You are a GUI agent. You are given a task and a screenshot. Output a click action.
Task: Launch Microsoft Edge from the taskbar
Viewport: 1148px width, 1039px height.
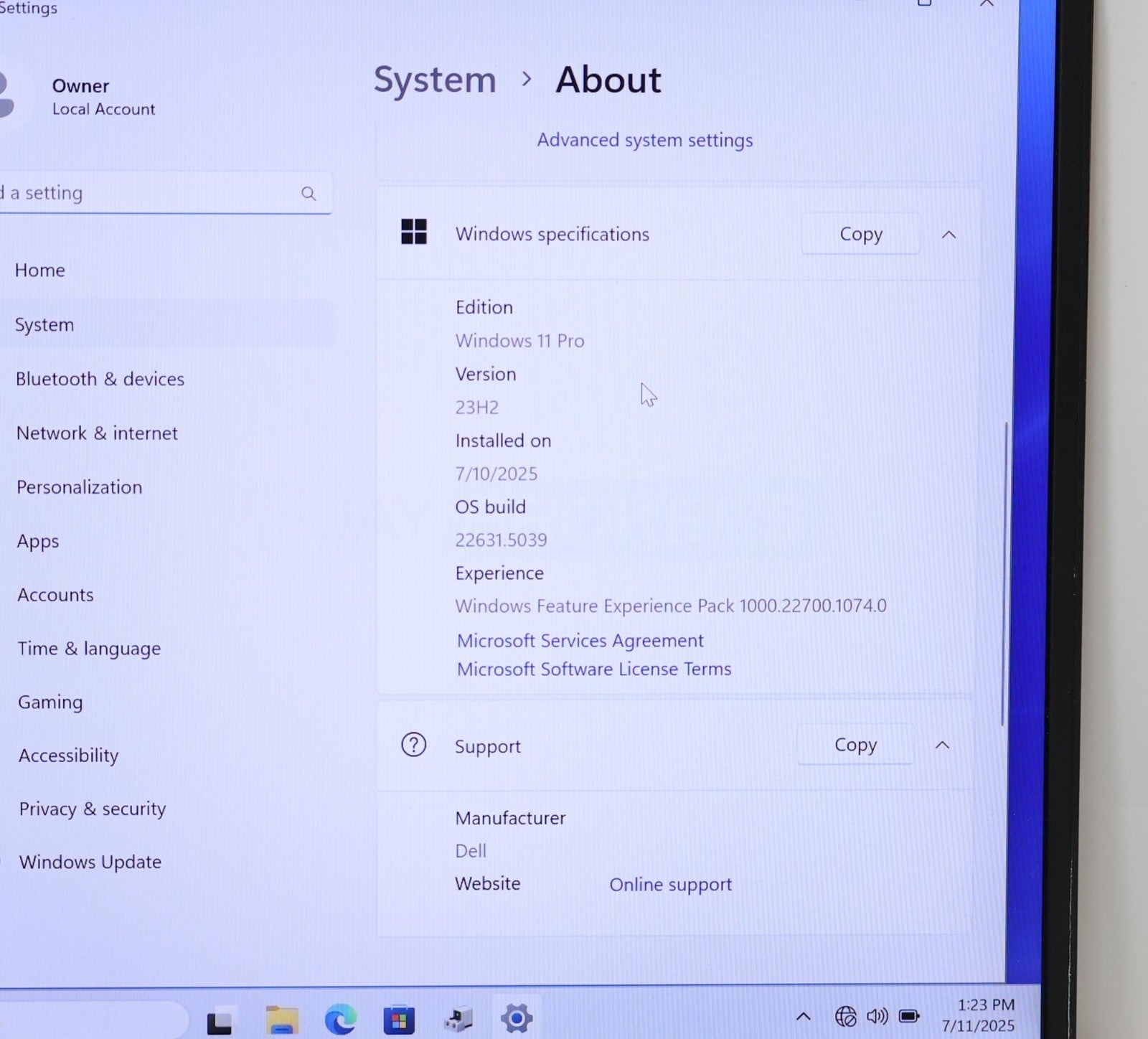coord(340,1019)
